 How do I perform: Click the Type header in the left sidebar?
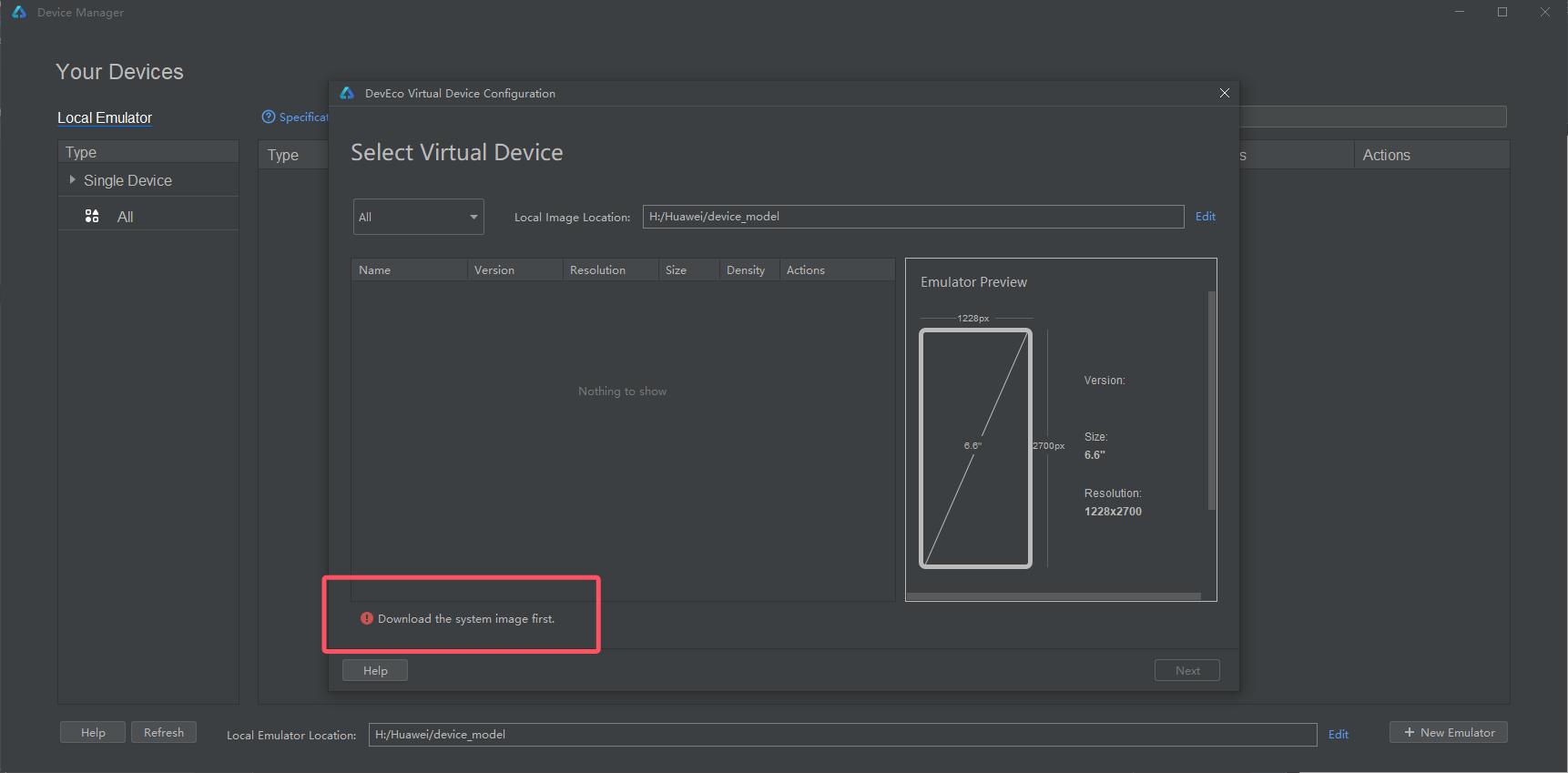tap(148, 152)
